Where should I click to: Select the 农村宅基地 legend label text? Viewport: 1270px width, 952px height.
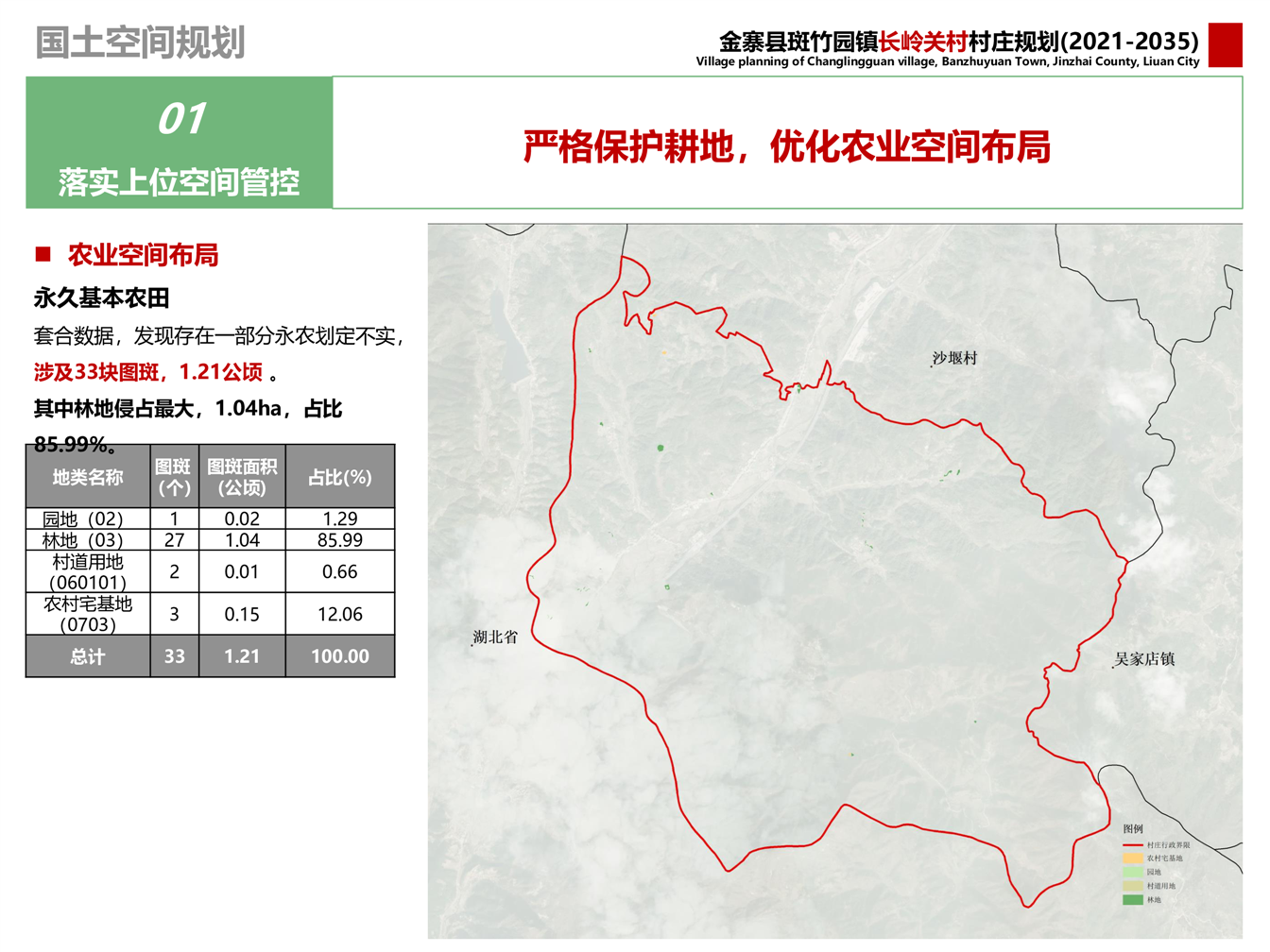(x=1165, y=858)
